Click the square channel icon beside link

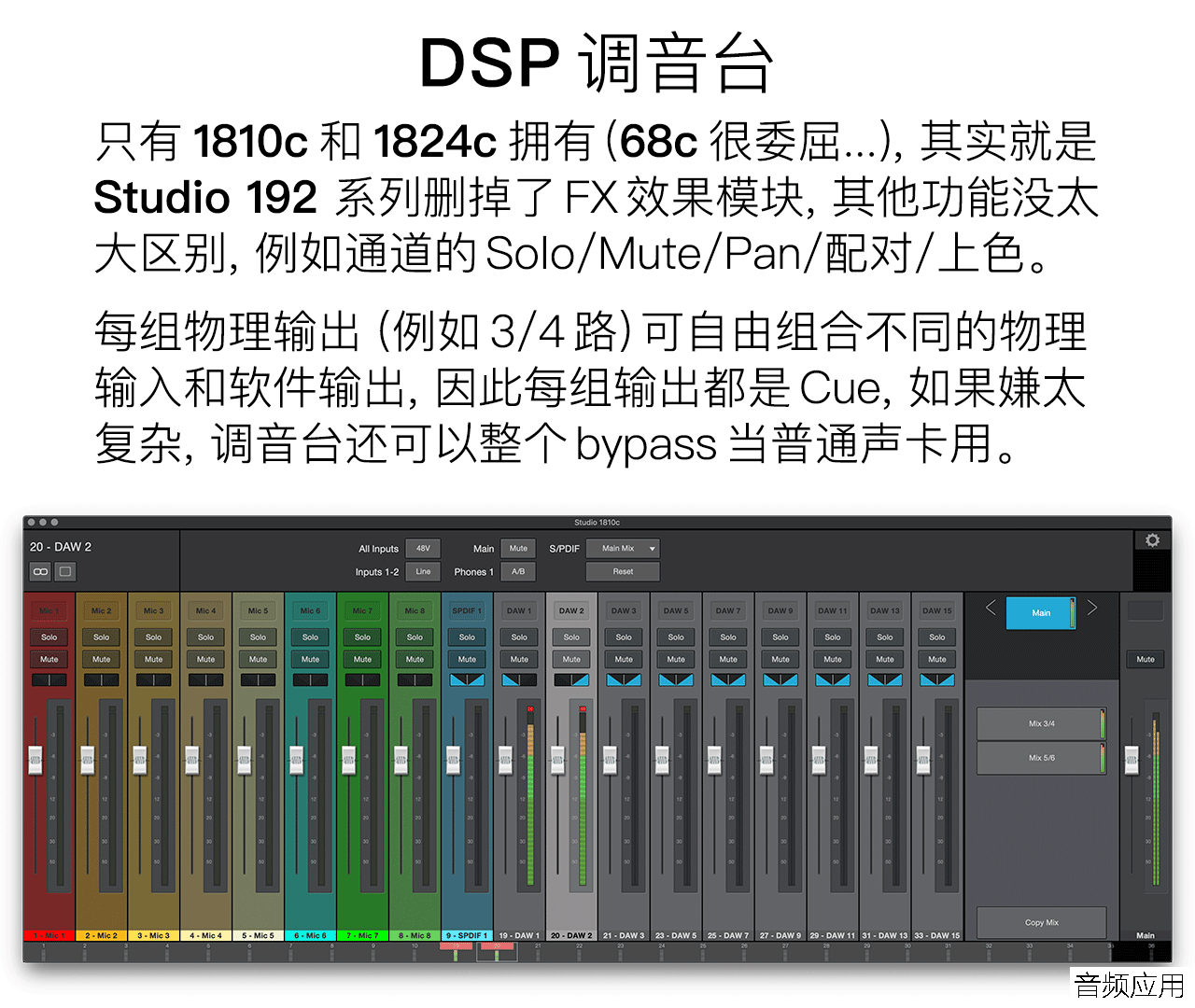[x=64, y=571]
